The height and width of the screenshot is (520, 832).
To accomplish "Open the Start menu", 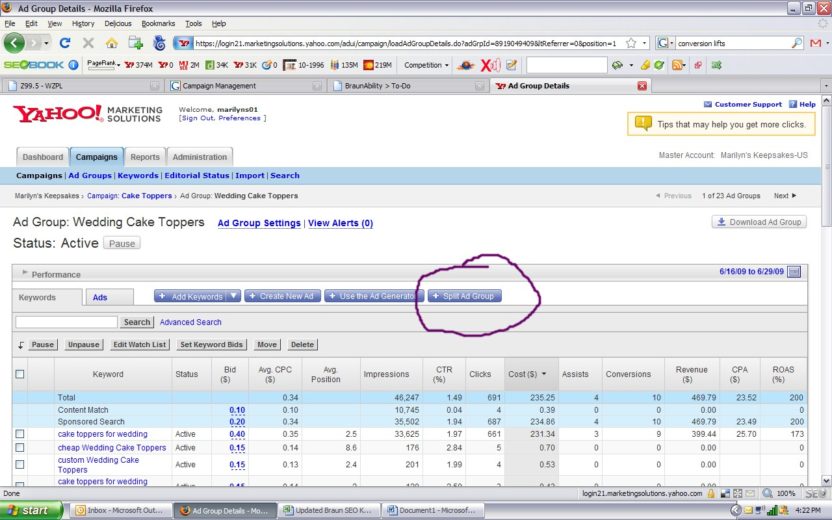I will click(31, 510).
